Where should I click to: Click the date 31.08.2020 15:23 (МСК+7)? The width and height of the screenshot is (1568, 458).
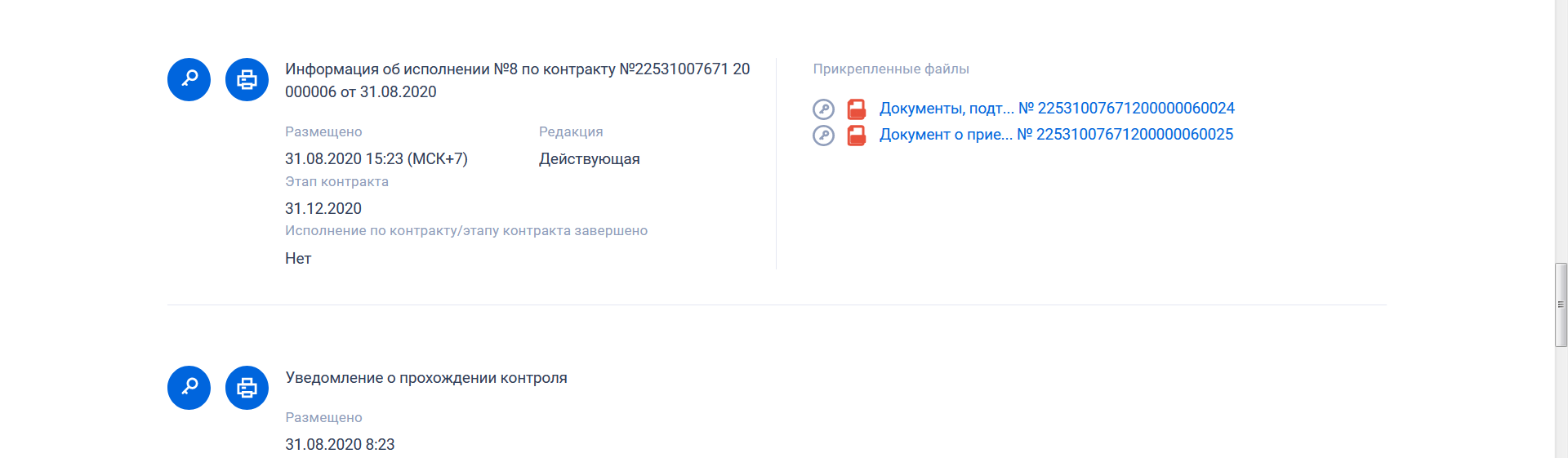tap(376, 159)
